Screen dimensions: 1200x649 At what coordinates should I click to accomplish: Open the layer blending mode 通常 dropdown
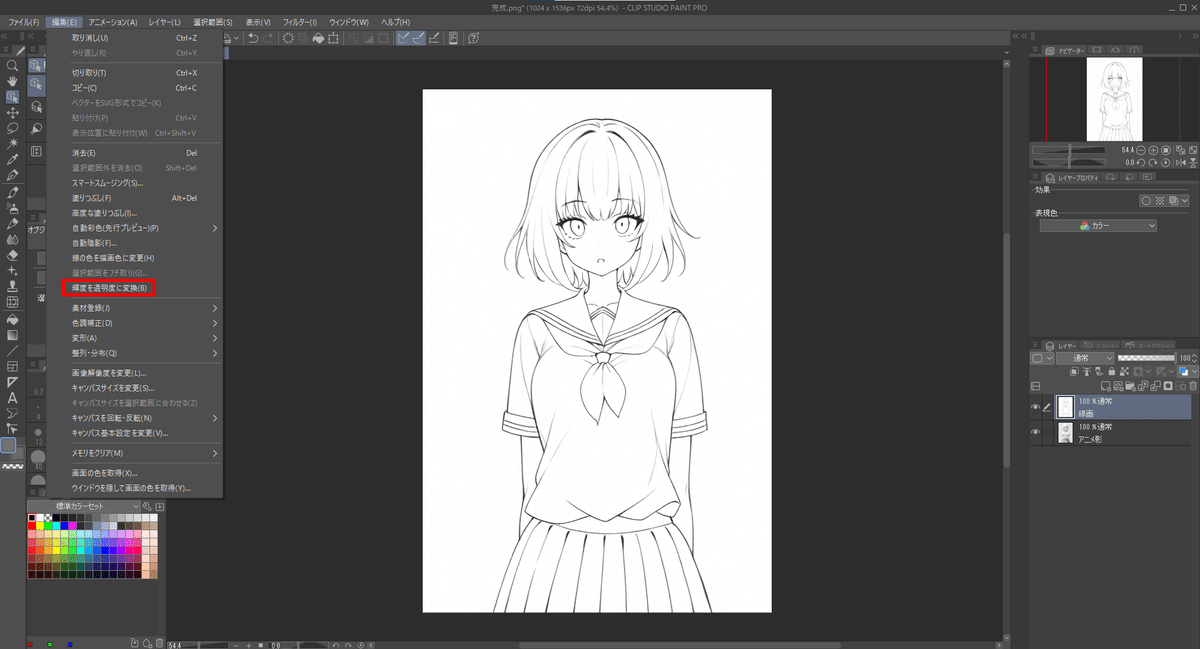tap(1085, 358)
